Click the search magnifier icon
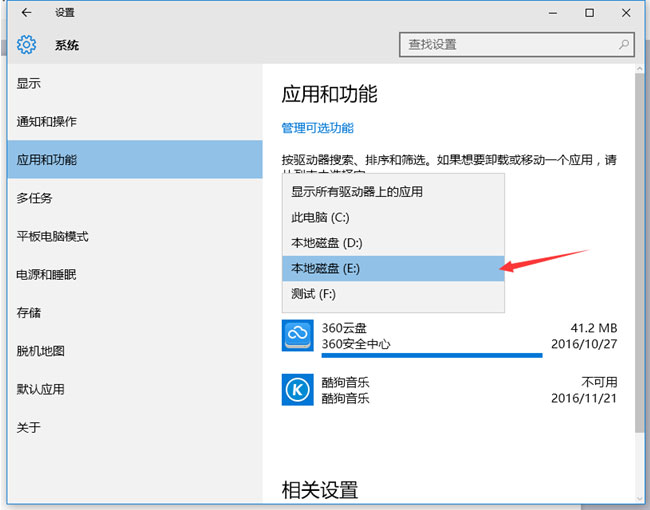The image size is (650, 510). 623,45
